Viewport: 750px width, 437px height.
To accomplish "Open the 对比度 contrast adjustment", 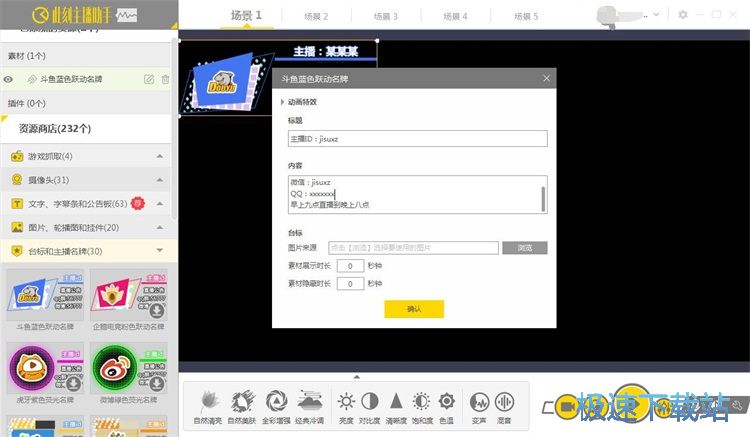I will (370, 401).
